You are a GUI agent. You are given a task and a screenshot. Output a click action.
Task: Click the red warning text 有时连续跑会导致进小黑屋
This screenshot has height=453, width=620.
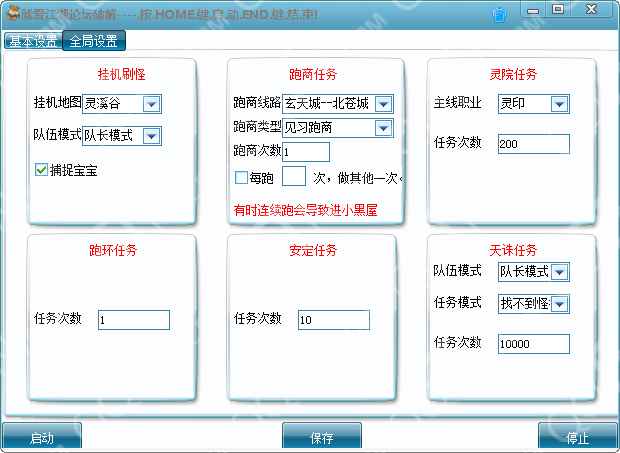(x=305, y=210)
